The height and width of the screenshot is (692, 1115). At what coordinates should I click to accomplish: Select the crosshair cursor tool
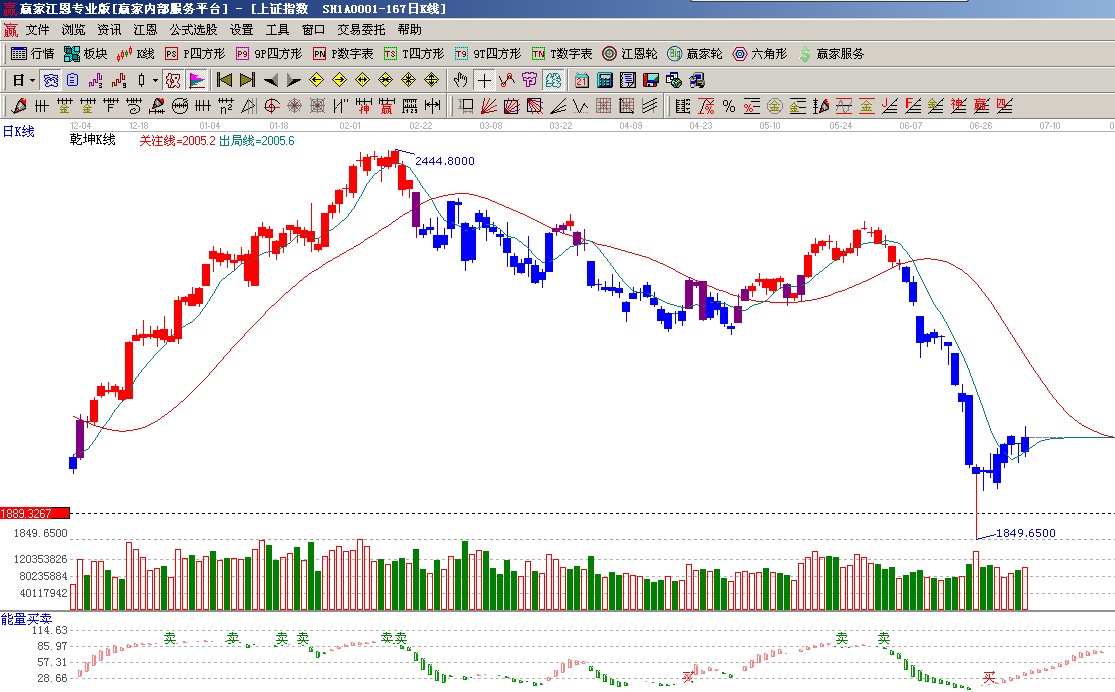coord(484,80)
